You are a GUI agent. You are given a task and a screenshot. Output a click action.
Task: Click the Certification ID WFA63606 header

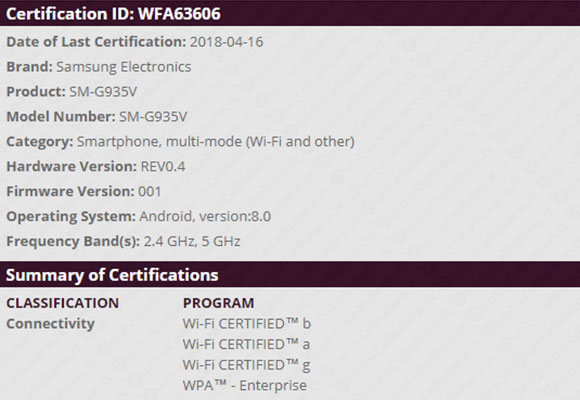(113, 14)
